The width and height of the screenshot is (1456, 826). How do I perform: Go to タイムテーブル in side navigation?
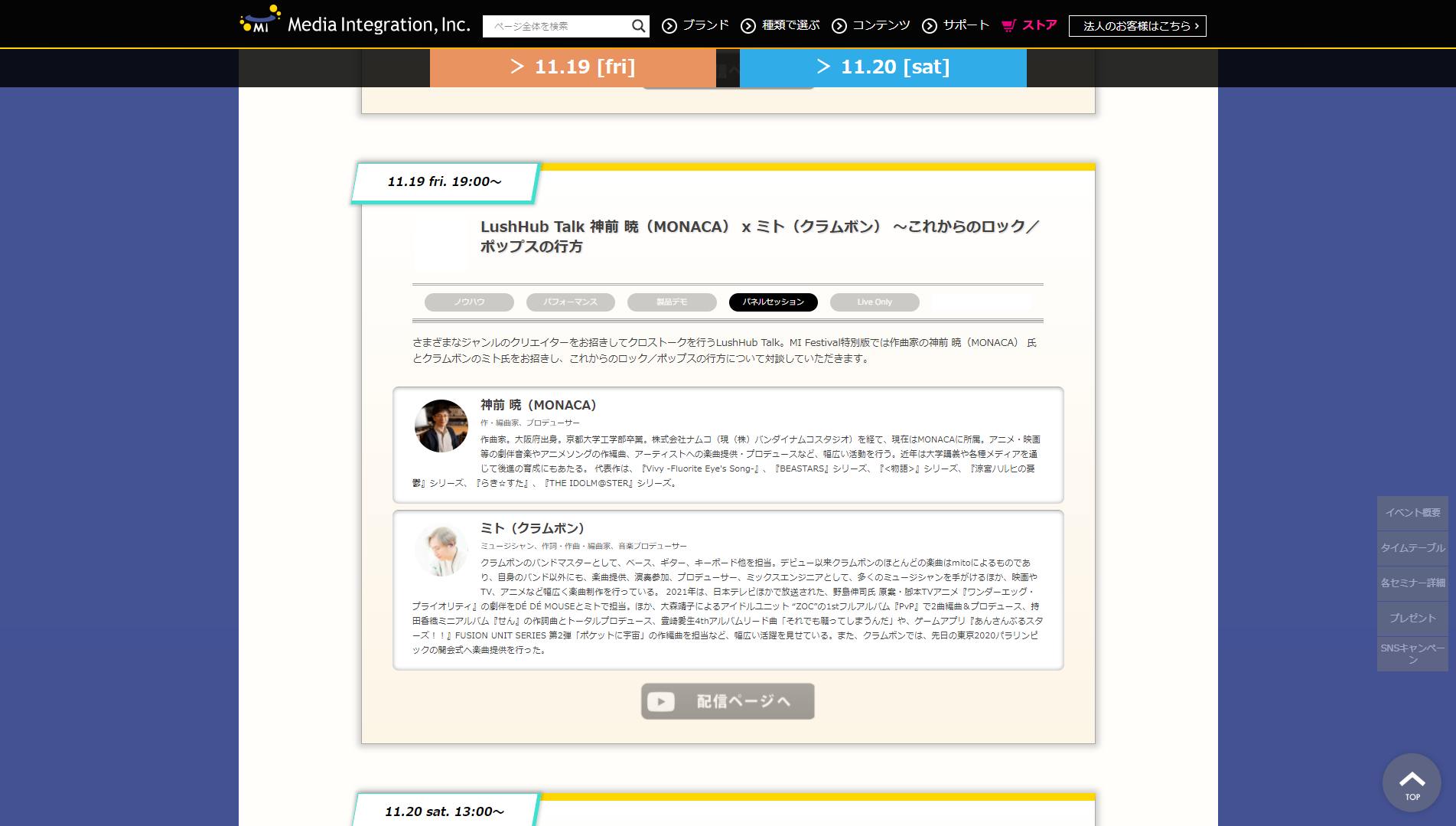pos(1412,548)
